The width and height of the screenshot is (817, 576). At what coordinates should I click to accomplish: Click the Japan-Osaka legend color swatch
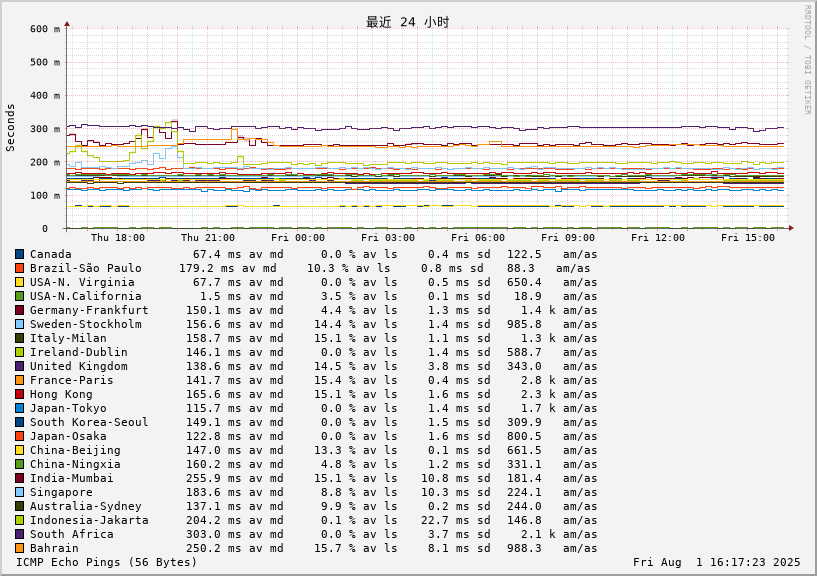(19, 436)
